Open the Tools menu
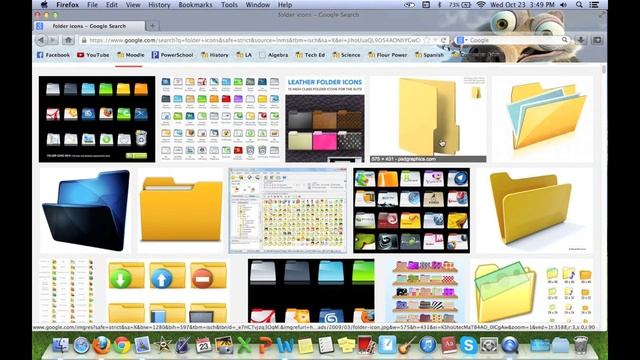Viewport: 640px width, 360px height. [229, 5]
